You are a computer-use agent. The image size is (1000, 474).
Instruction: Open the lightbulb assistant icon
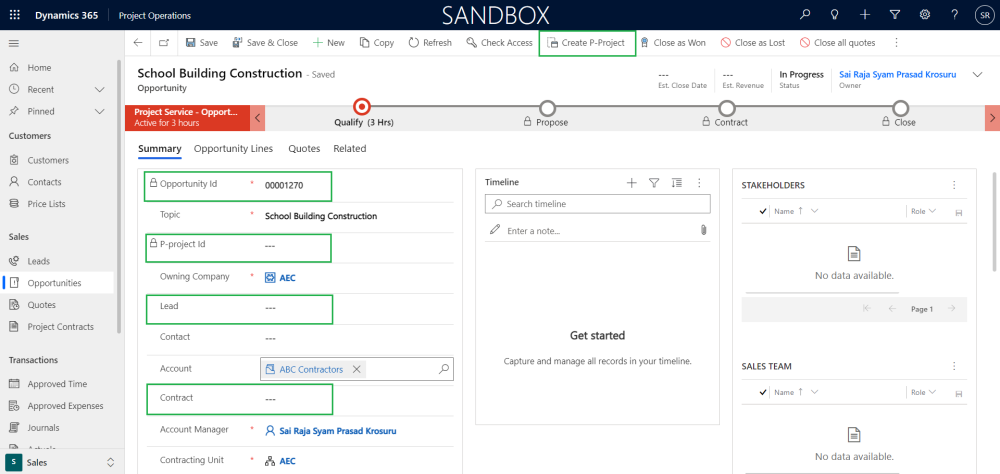tap(834, 15)
